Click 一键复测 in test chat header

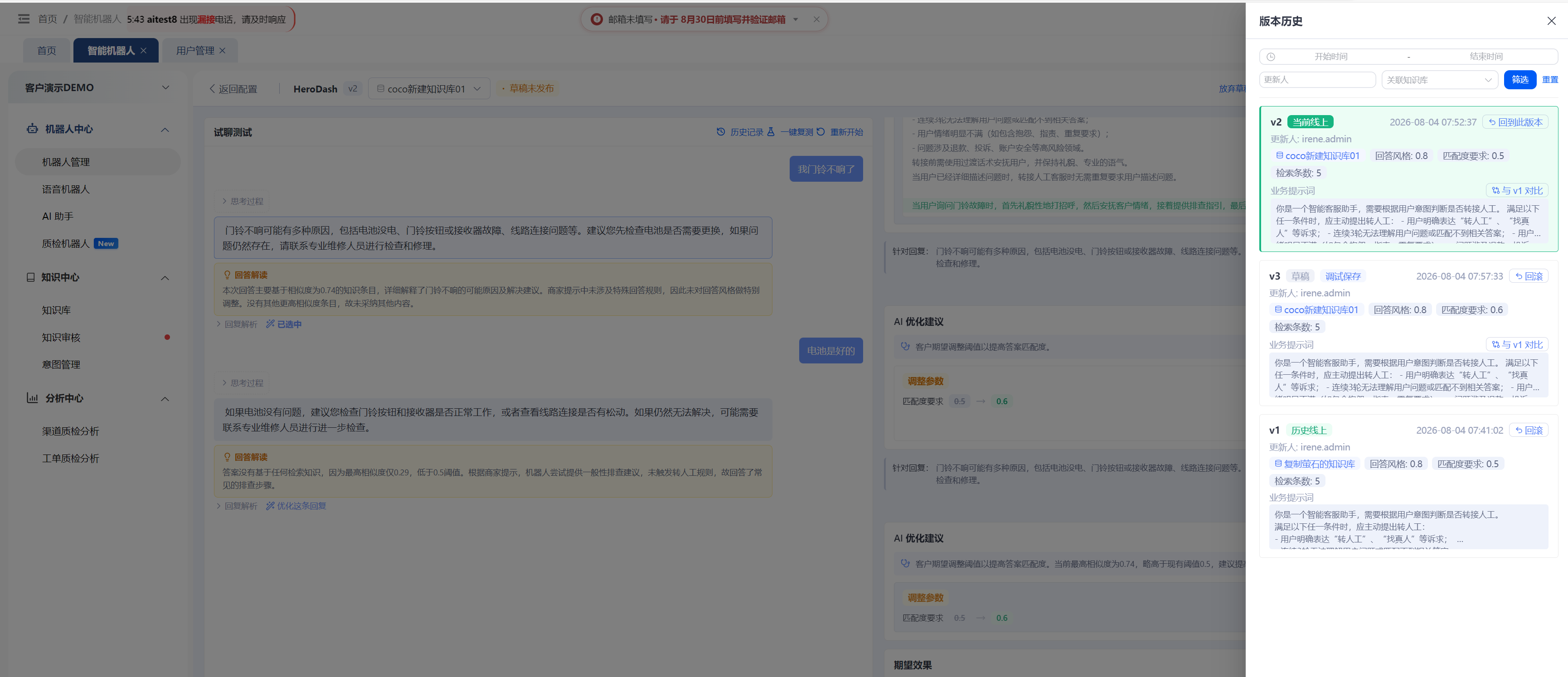(790, 132)
